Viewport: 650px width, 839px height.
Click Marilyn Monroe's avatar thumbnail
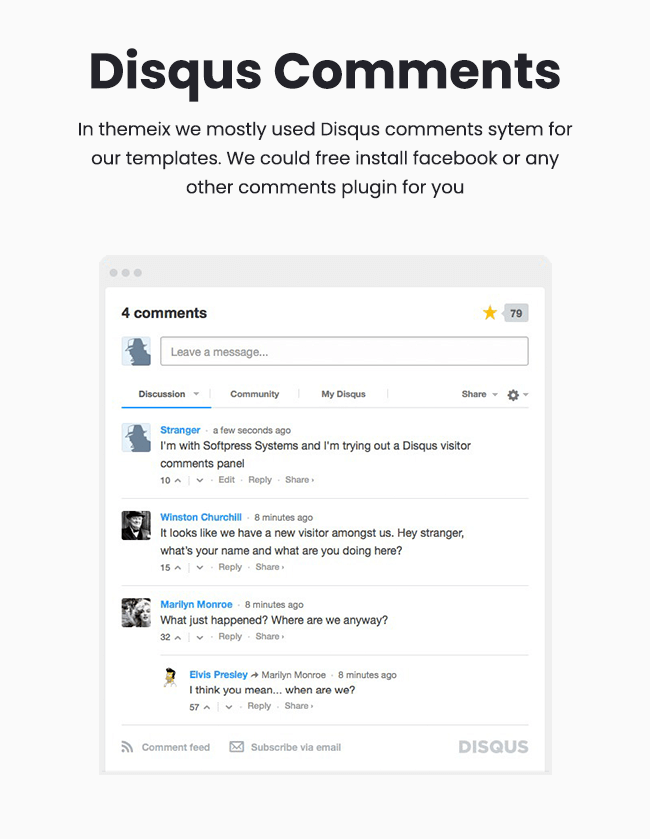click(136, 613)
